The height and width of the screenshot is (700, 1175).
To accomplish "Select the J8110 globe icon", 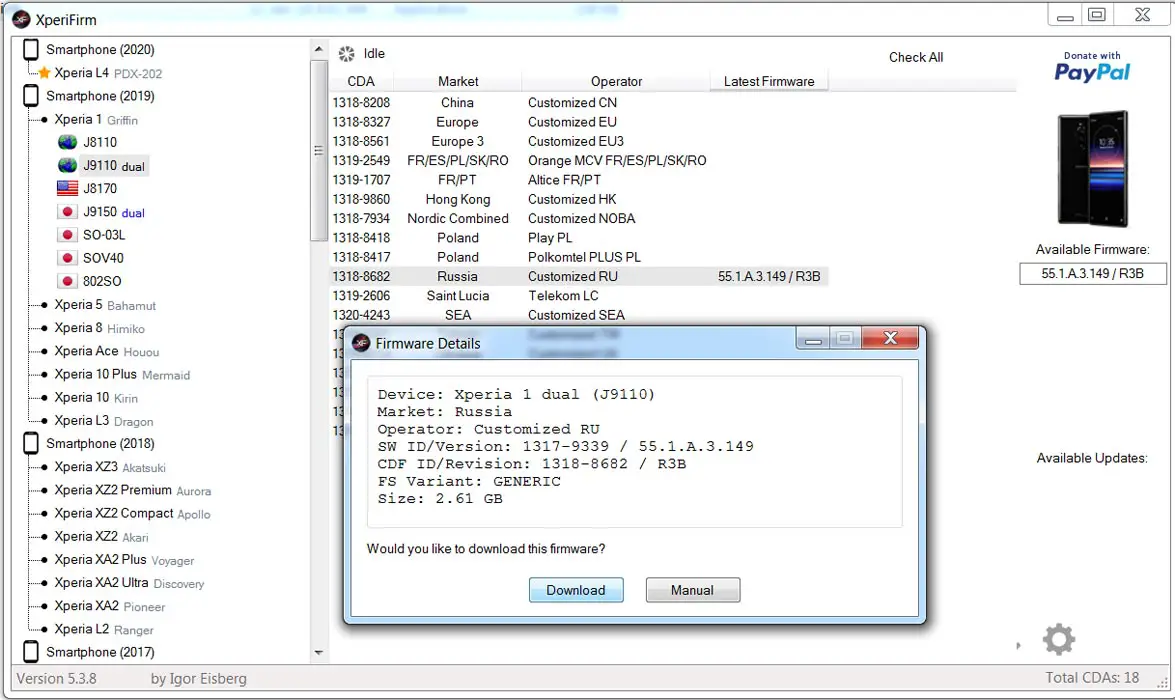I will [67, 142].
